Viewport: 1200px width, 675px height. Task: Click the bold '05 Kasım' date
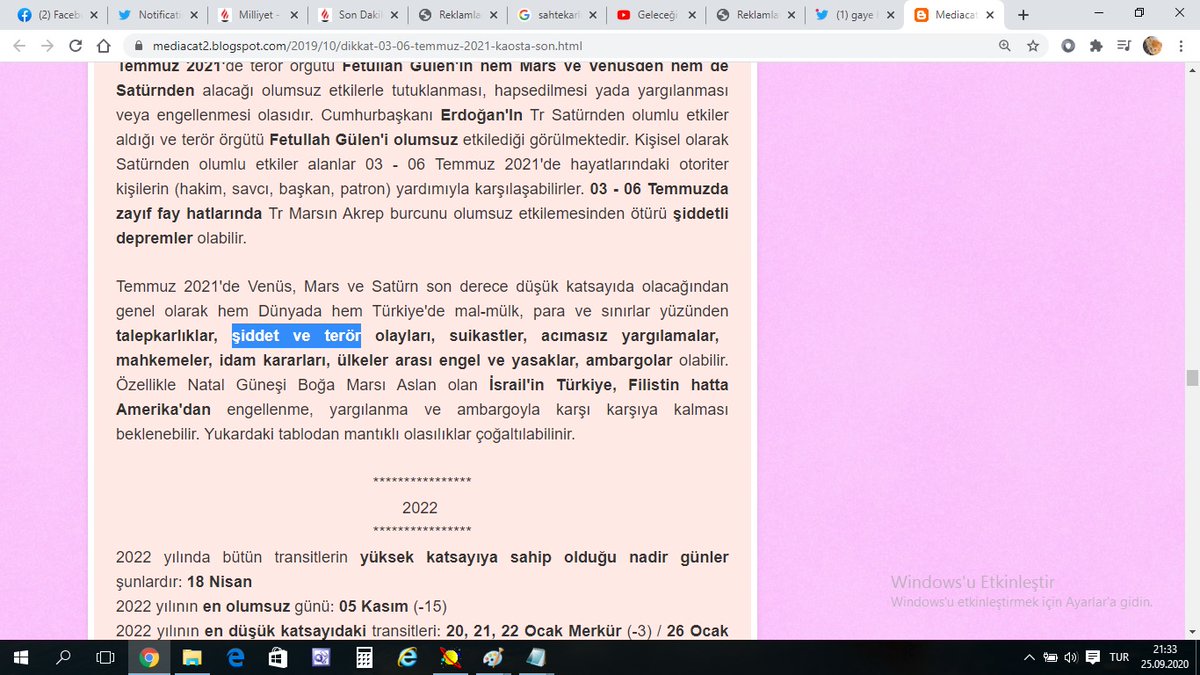coord(373,605)
